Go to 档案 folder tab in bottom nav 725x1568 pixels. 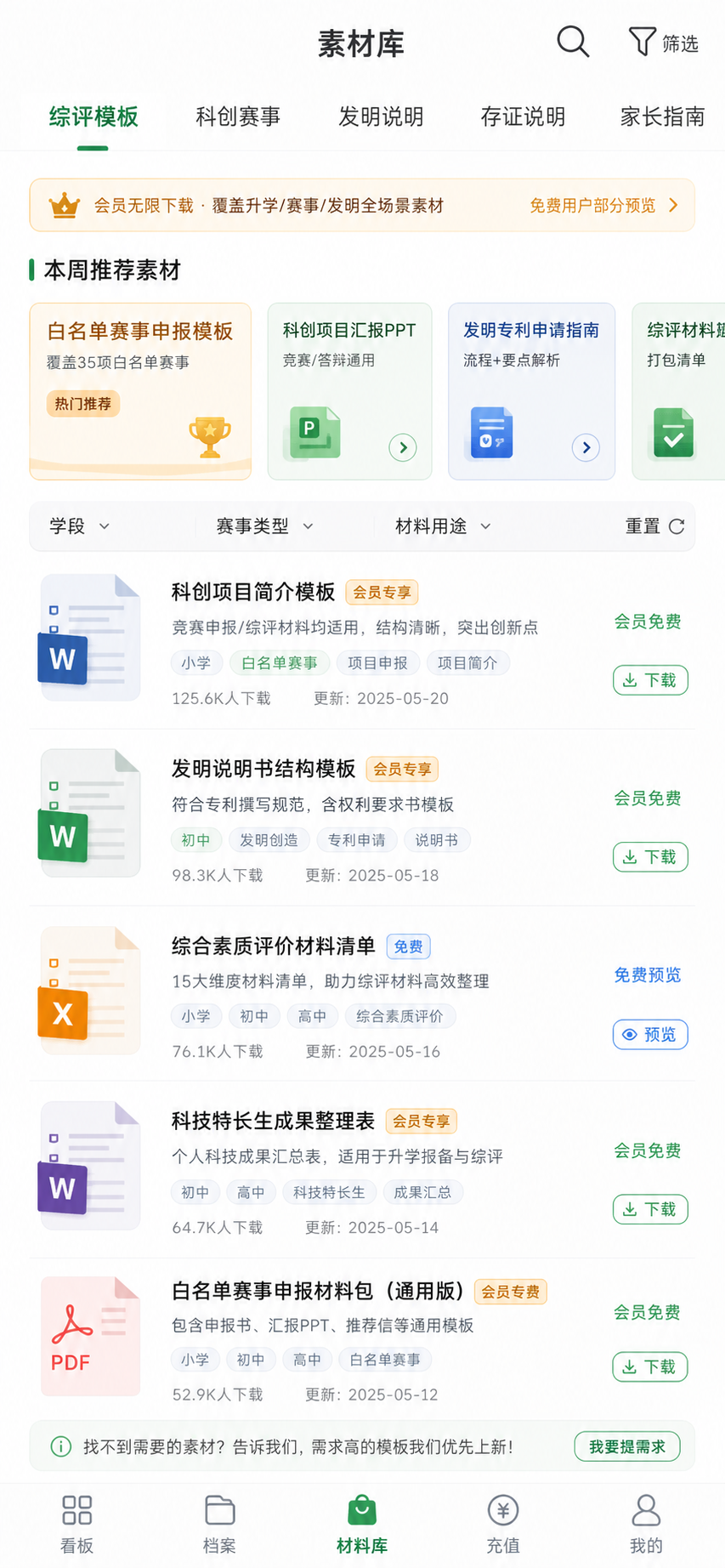point(219,1524)
